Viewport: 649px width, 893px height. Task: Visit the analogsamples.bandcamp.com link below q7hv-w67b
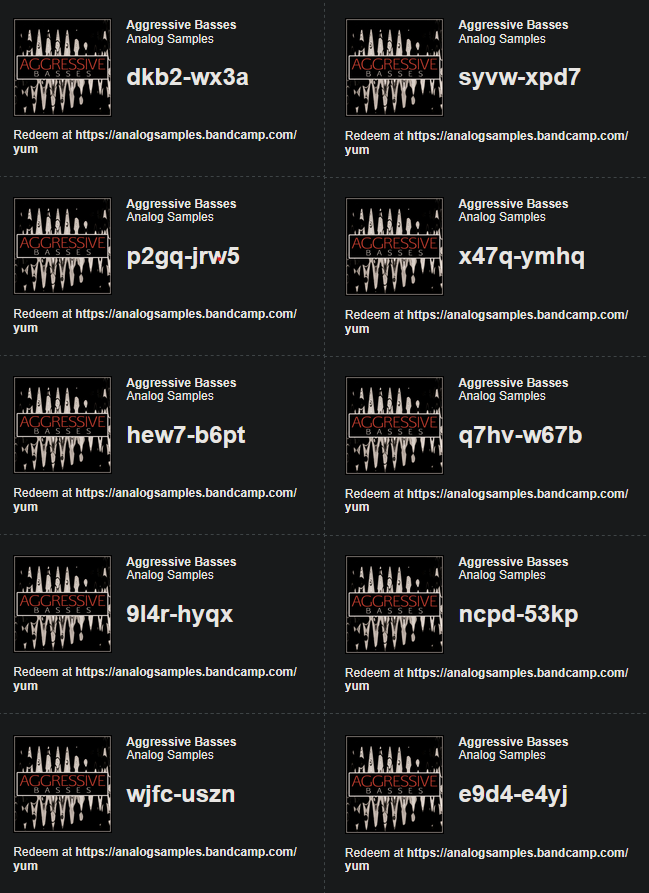pos(517,494)
